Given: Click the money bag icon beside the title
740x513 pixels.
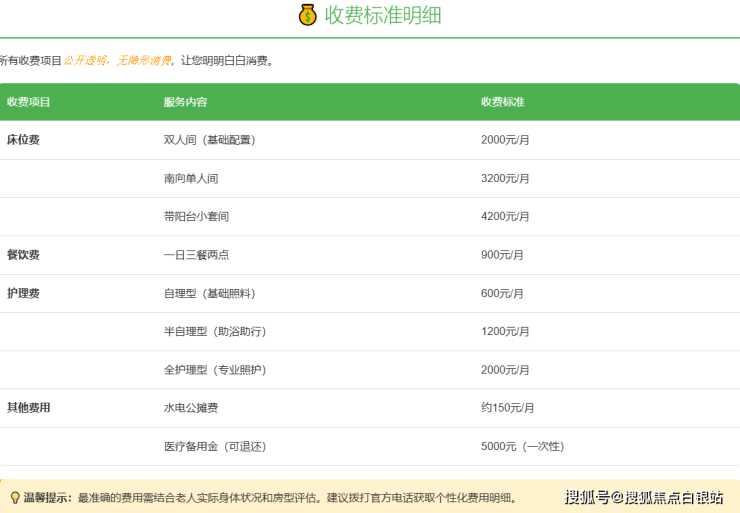Looking at the screenshot, I should (307, 15).
